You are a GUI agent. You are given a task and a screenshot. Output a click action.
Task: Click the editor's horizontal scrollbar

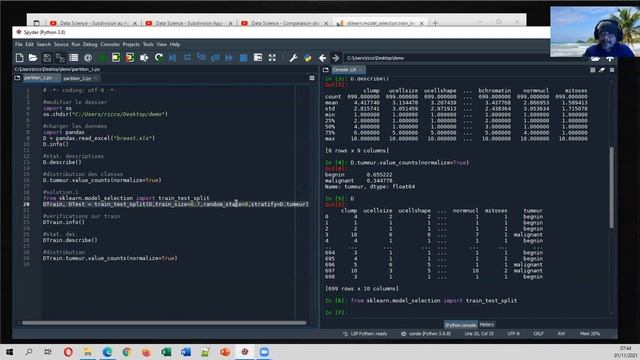coord(164,323)
